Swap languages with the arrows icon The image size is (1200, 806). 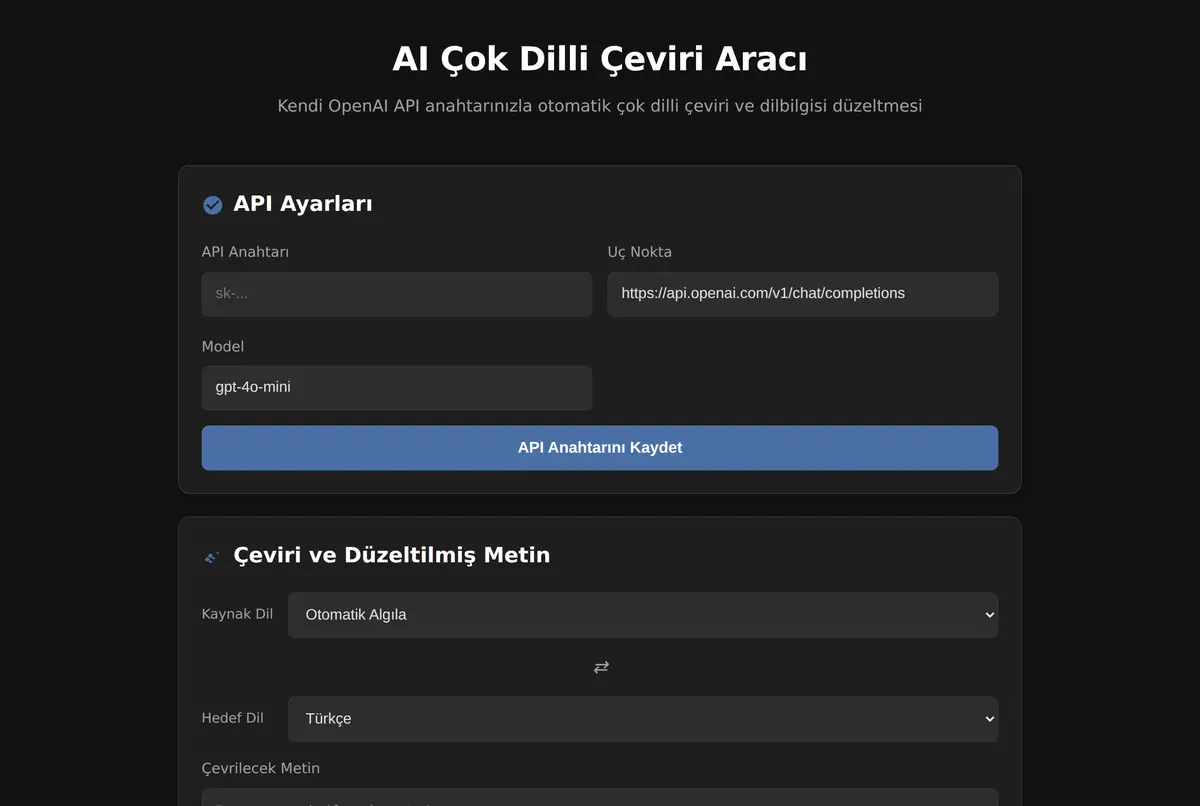click(x=601, y=667)
